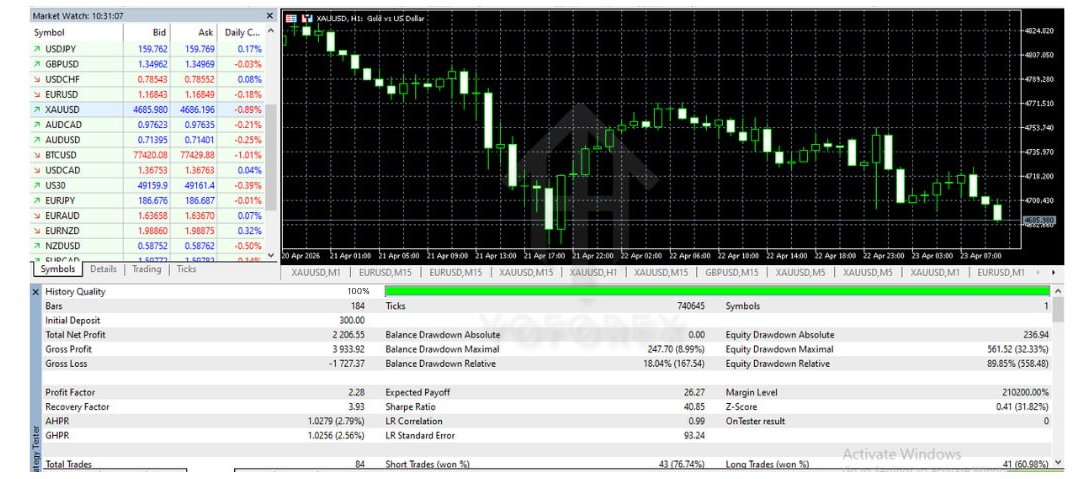Viewport: 1072px width, 479px height.
Task: Click the EURAUD arrow icon
Action: click(36, 215)
